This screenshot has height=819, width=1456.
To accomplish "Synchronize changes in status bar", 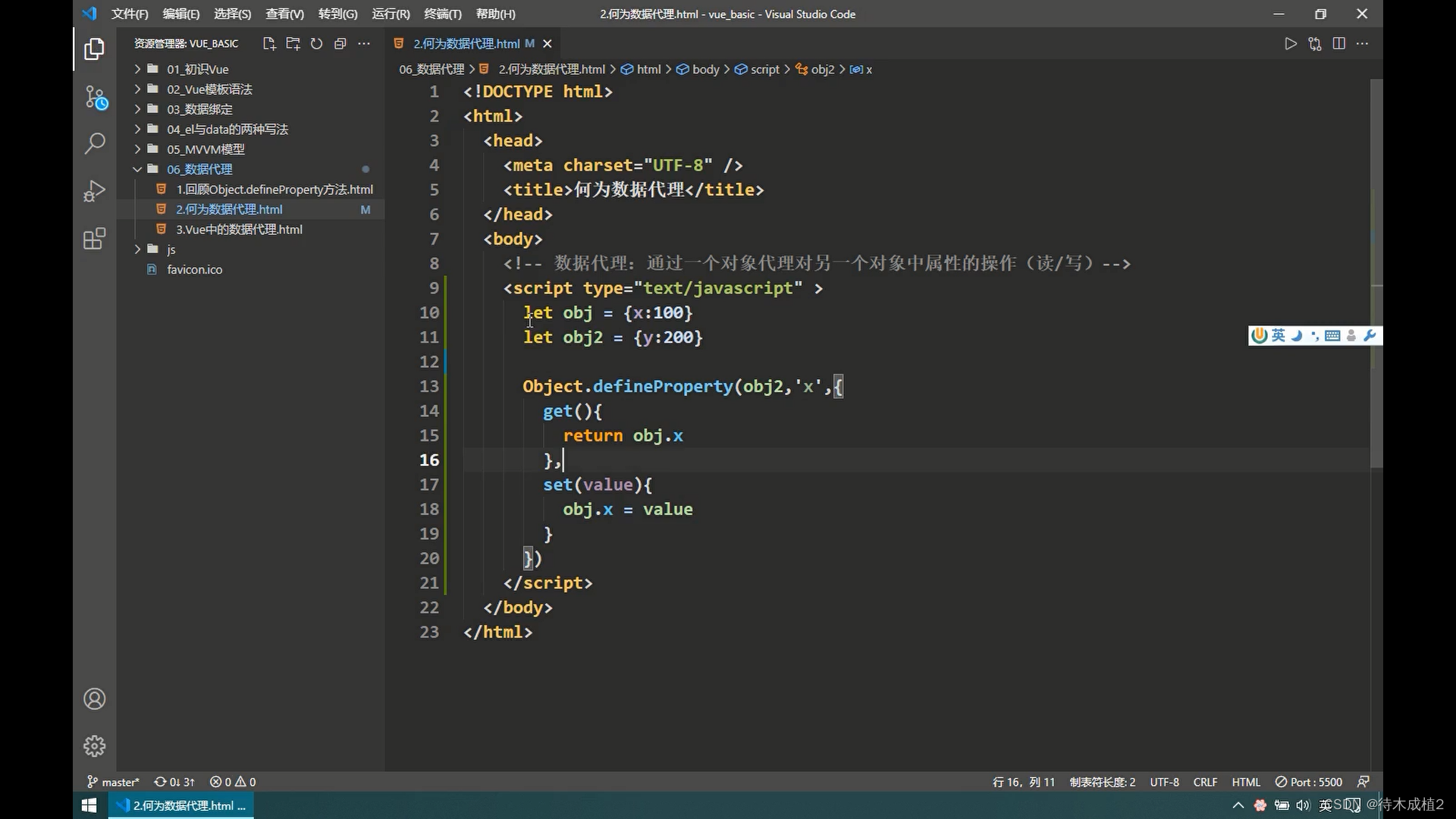I will click(x=174, y=782).
